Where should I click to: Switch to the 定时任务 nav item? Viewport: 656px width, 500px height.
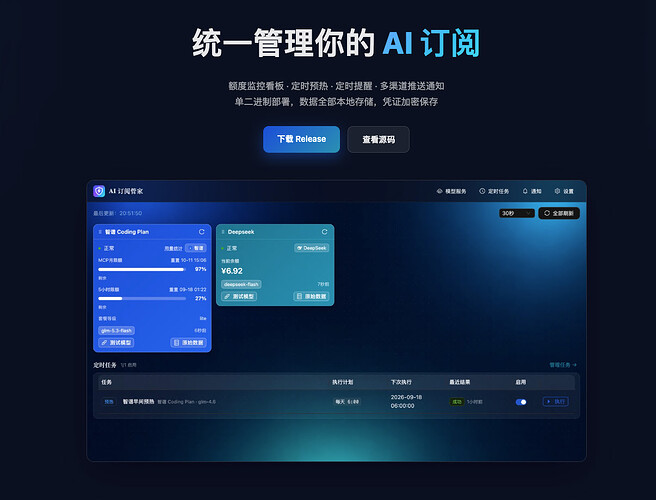click(494, 191)
